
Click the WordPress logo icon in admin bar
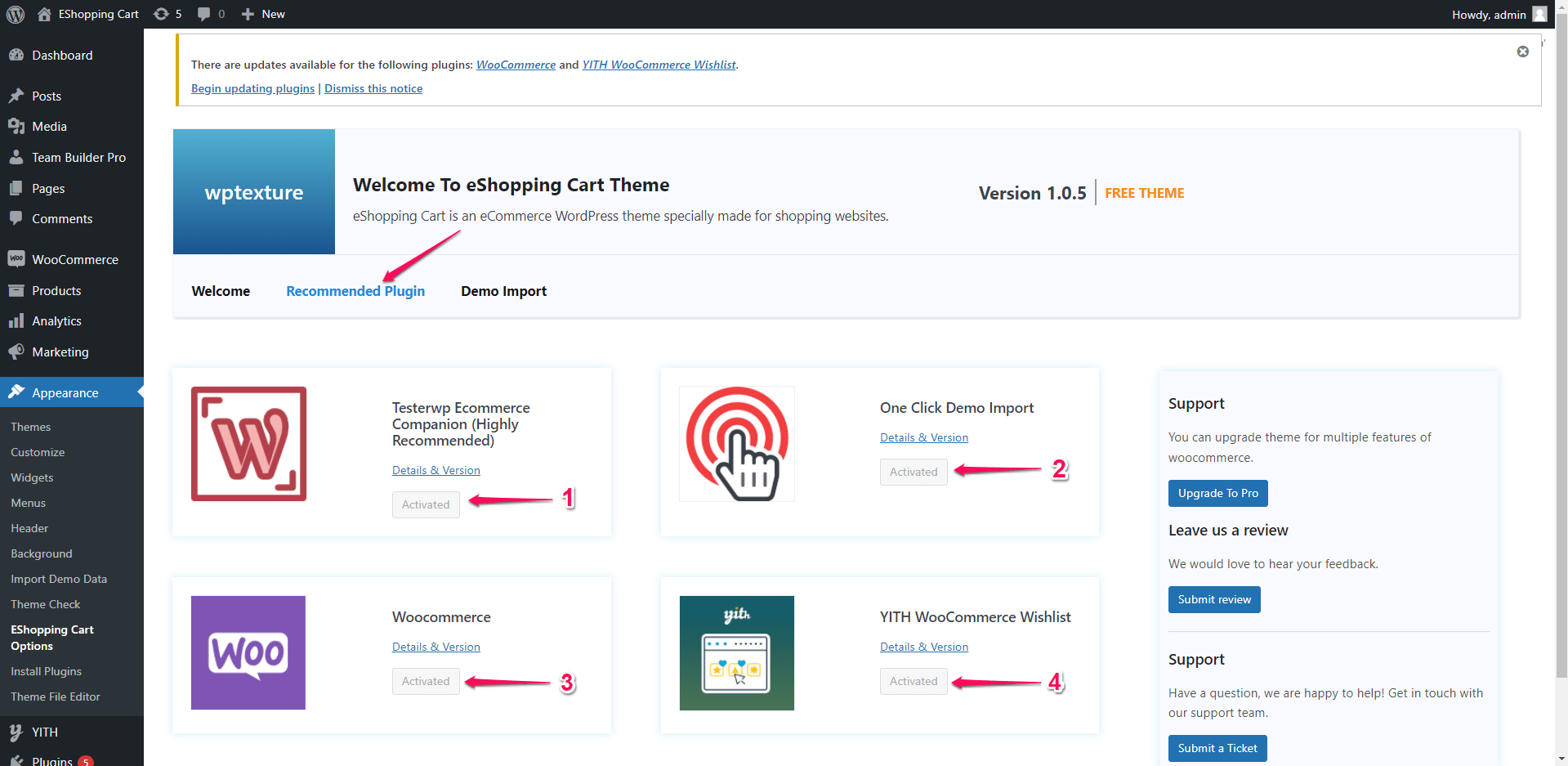coord(16,14)
